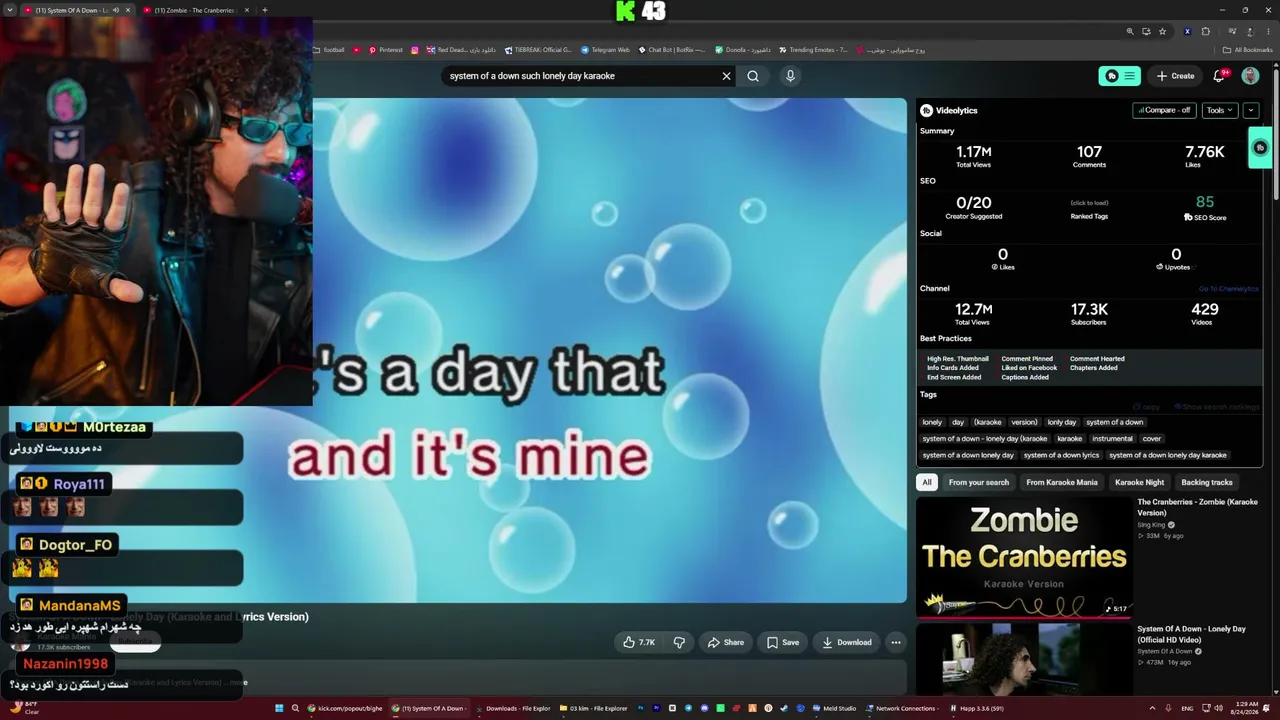Open the Telegram Web bookmark
This screenshot has width=1280, height=720.
point(605,50)
